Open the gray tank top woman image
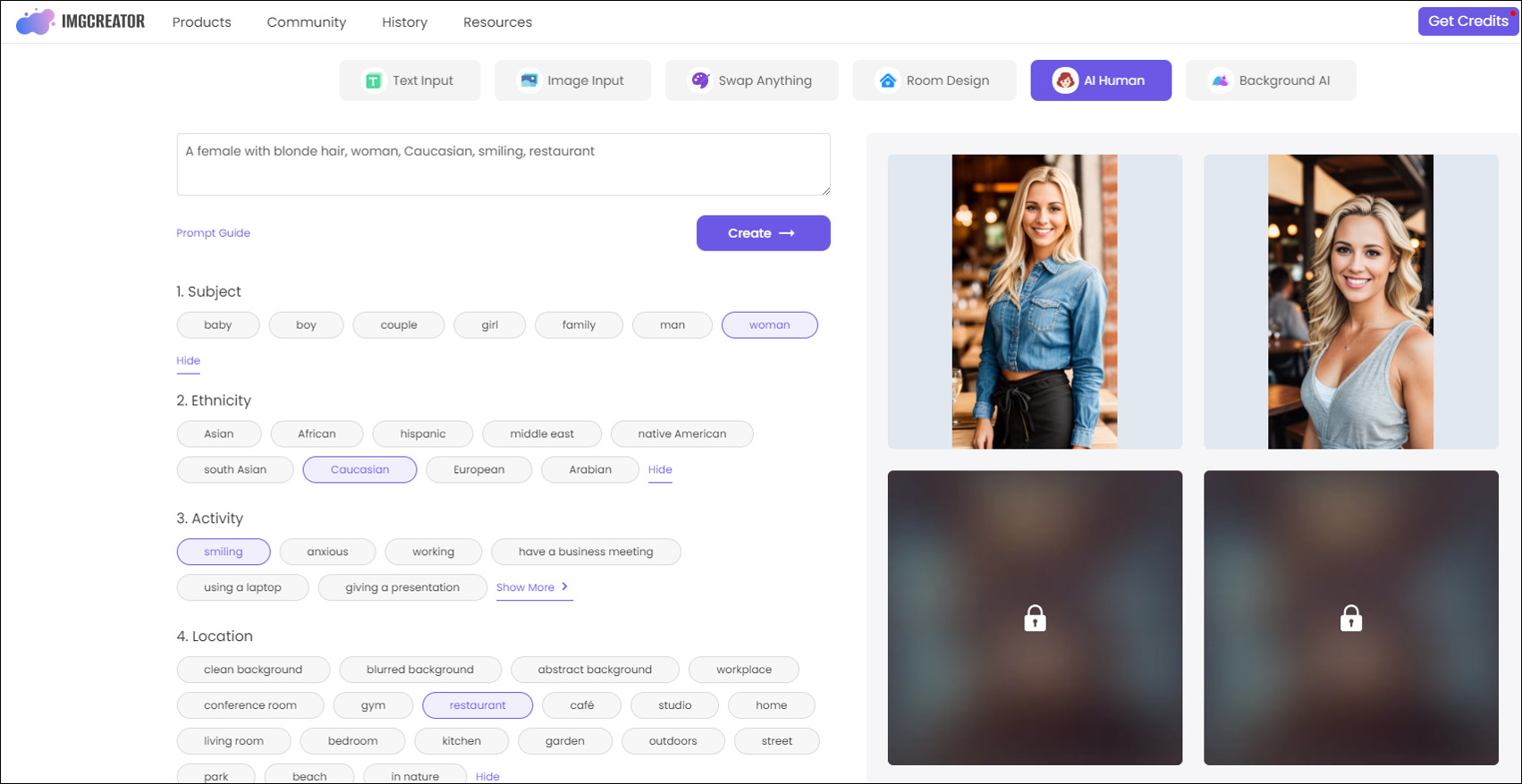The height and width of the screenshot is (784, 1522). [x=1351, y=302]
